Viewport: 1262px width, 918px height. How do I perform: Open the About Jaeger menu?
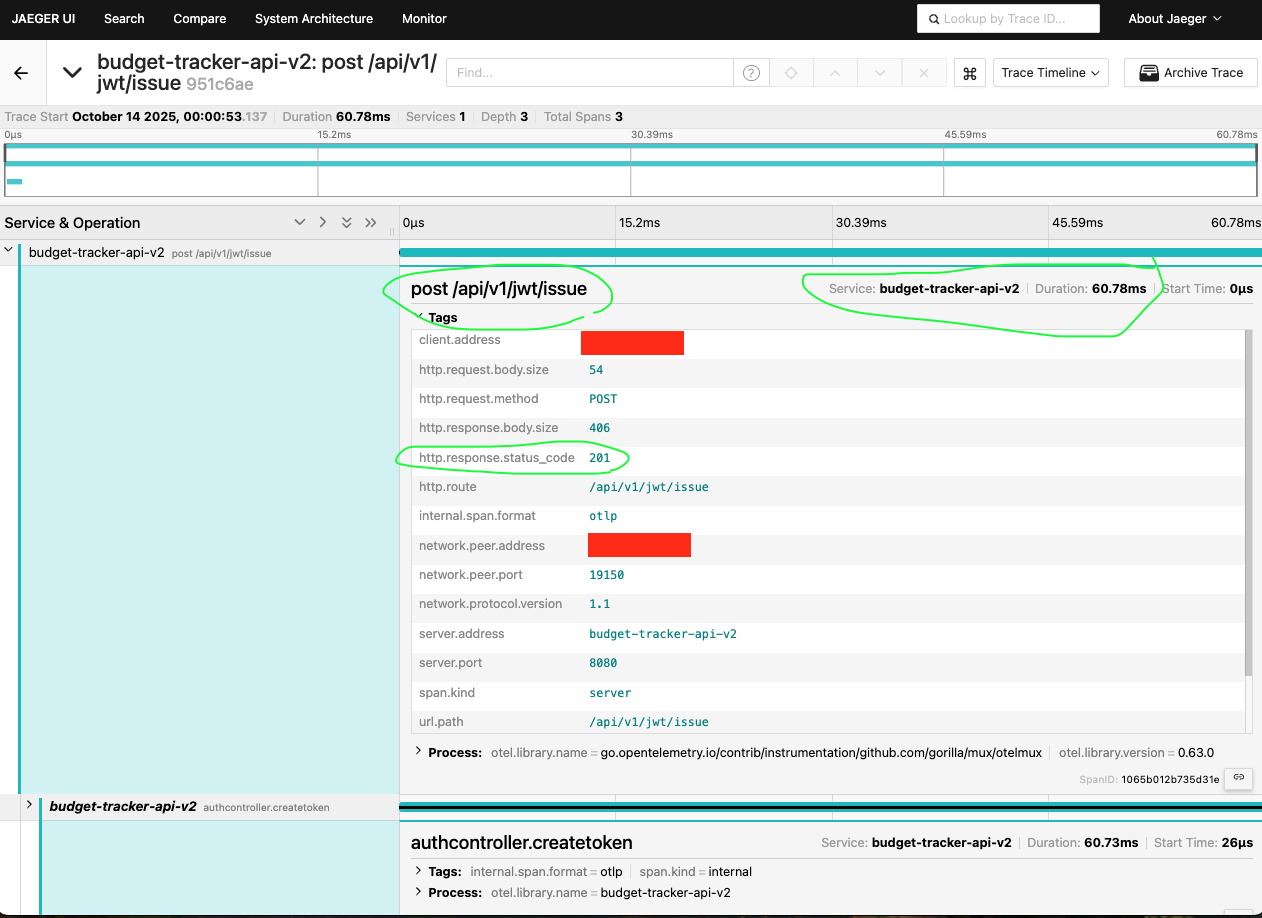1174,18
